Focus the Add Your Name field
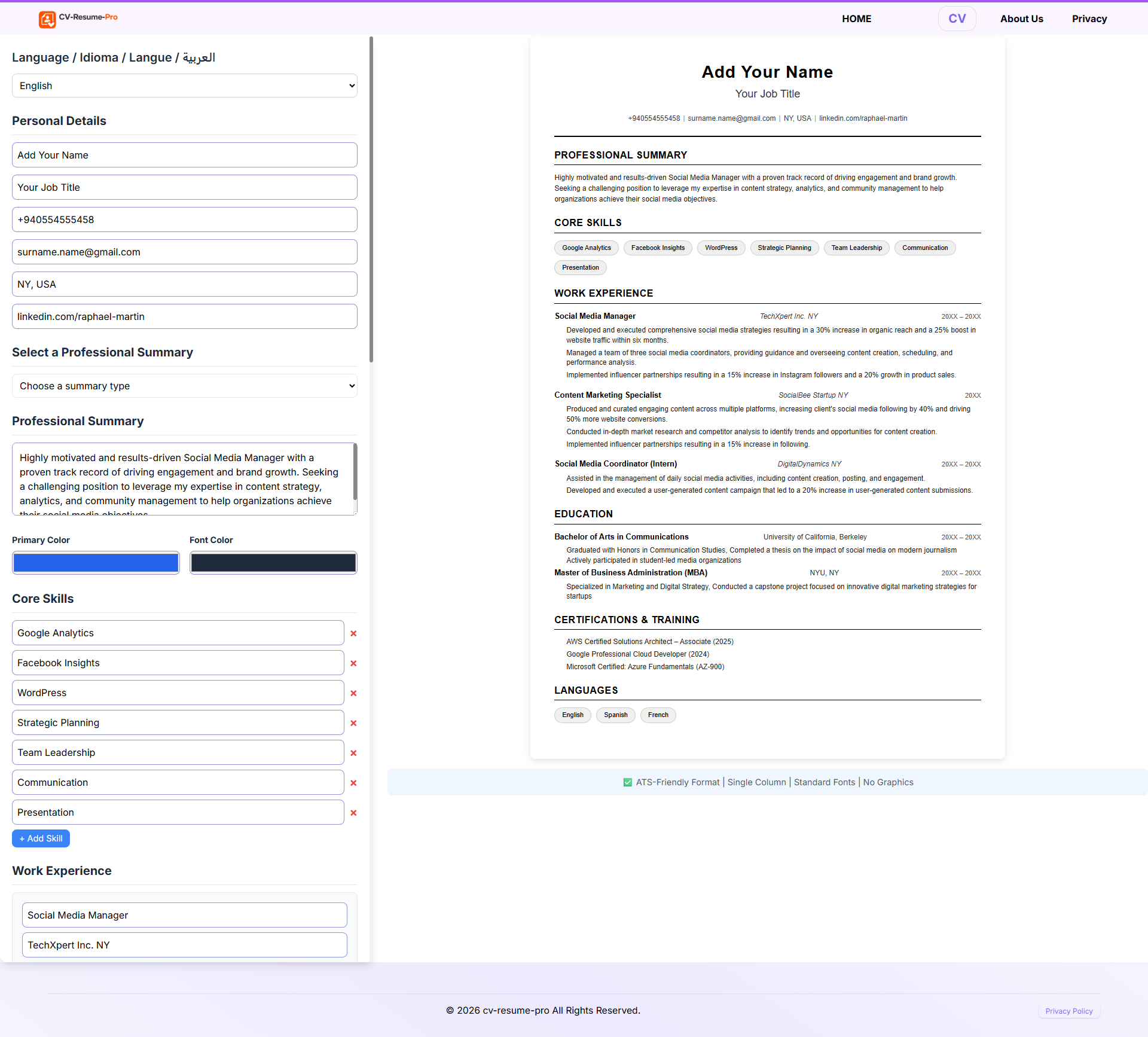The image size is (1148, 1037). [185, 155]
